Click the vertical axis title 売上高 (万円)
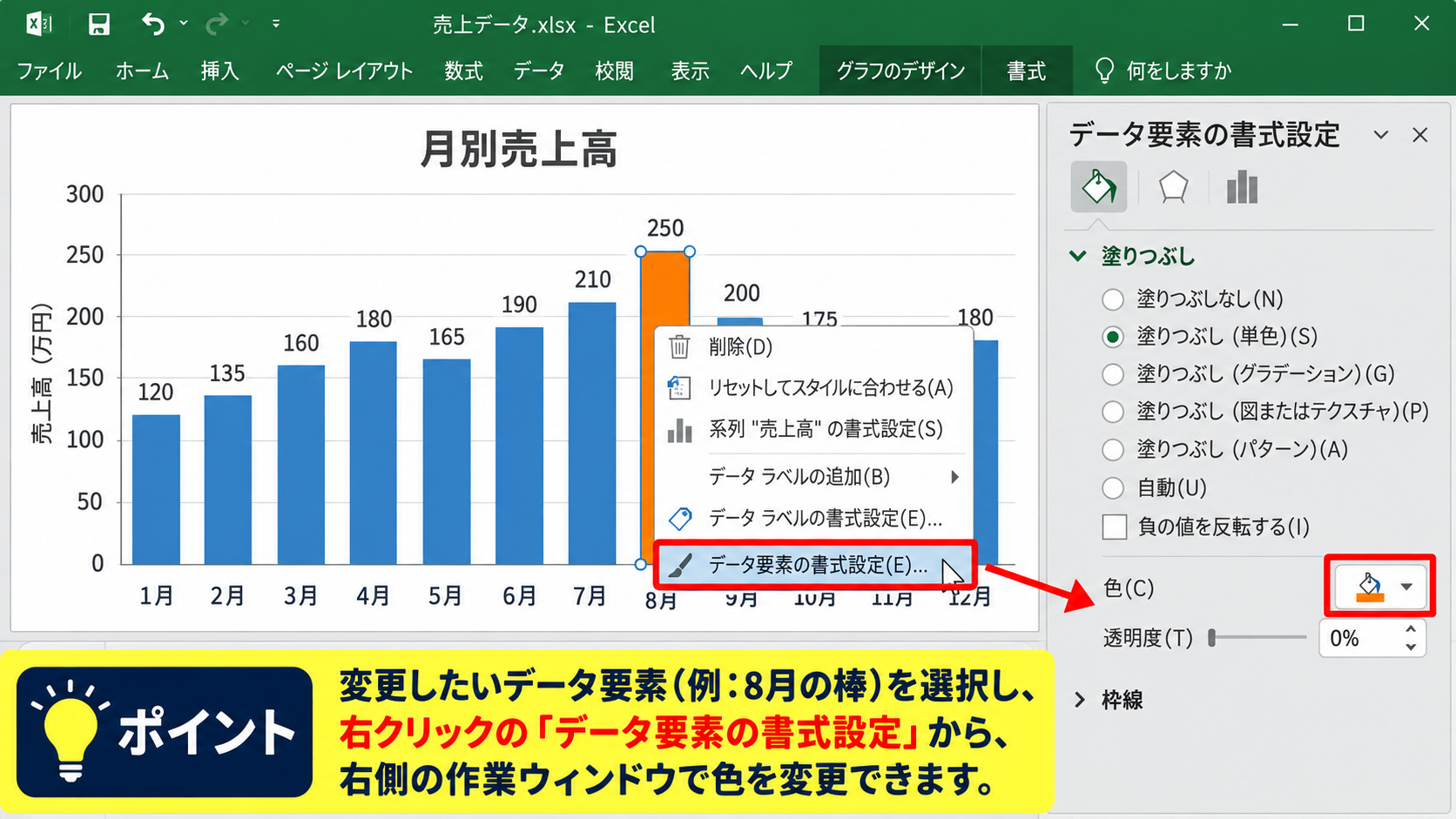This screenshot has height=819, width=1456. click(41, 374)
